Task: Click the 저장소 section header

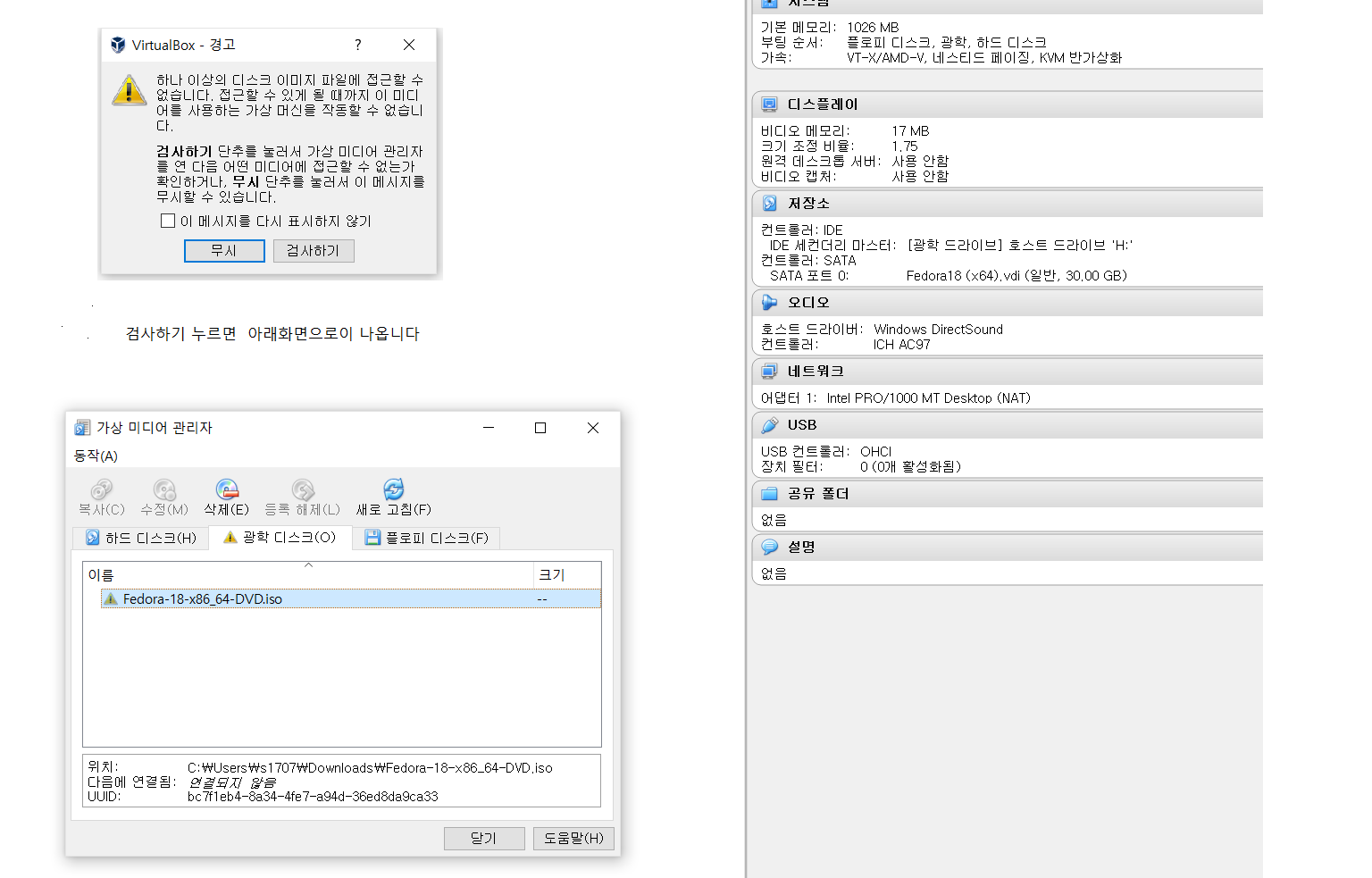Action: [1008, 204]
